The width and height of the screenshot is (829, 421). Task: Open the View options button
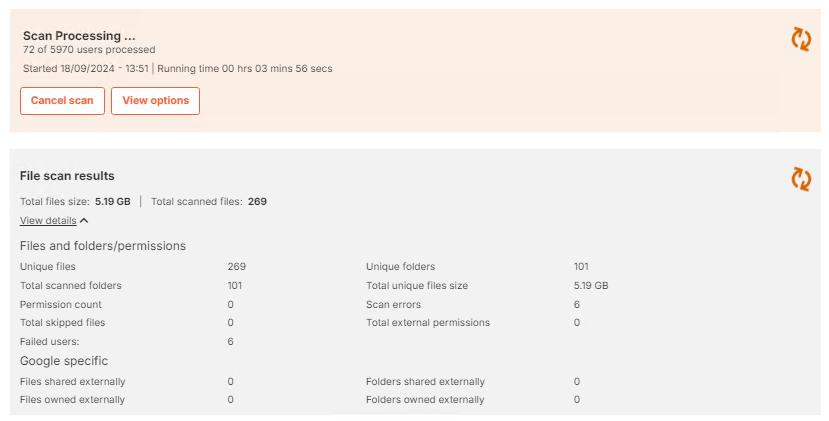click(x=155, y=101)
